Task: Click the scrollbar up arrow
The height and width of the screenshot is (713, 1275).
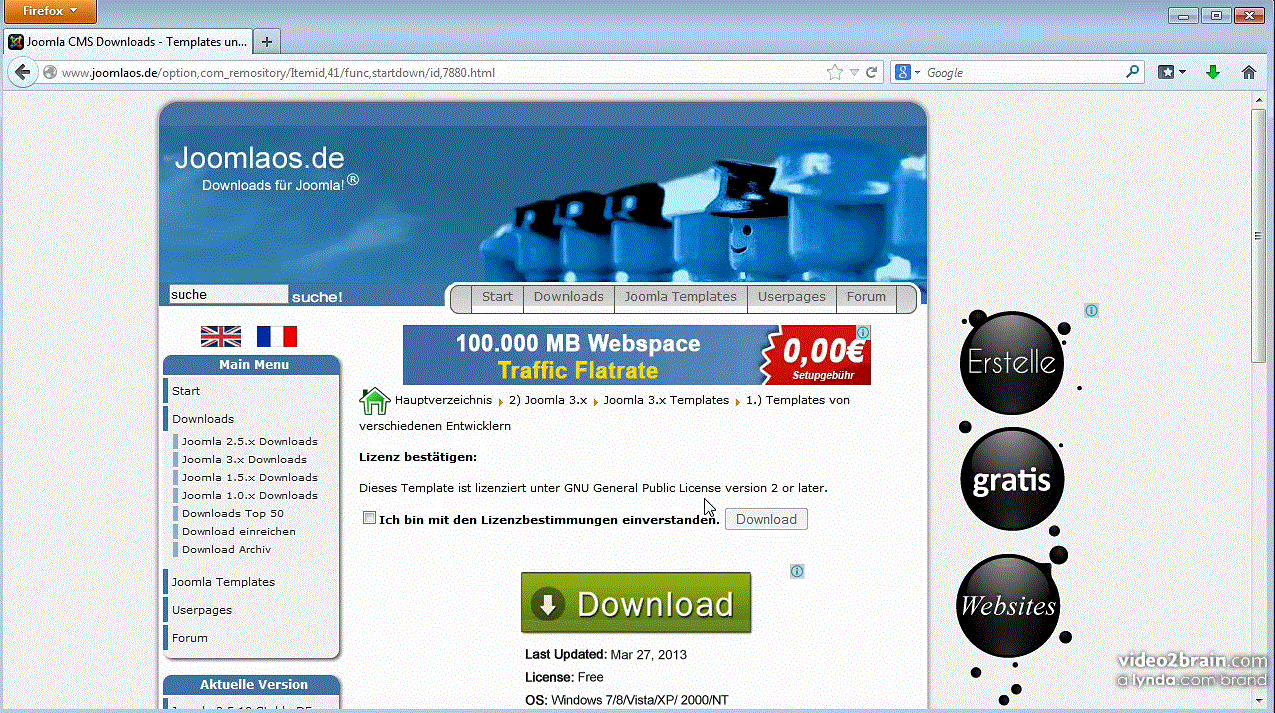Action: 1259,100
